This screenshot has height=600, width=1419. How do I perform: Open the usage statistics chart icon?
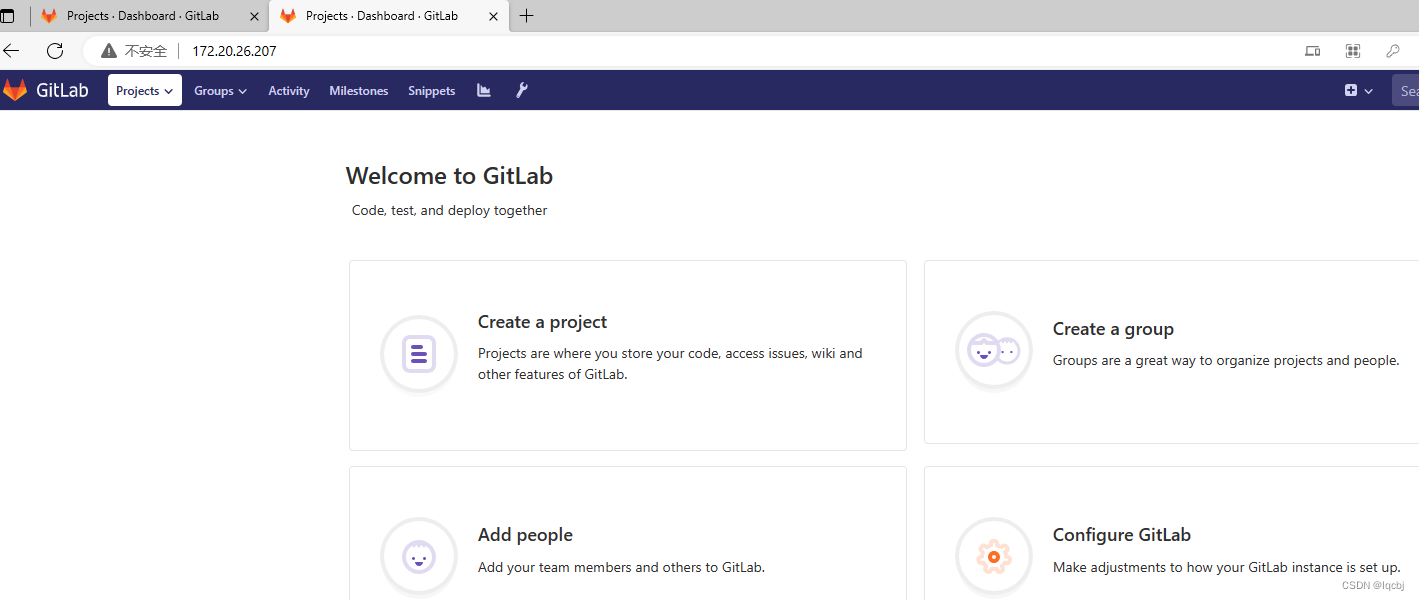(x=483, y=90)
